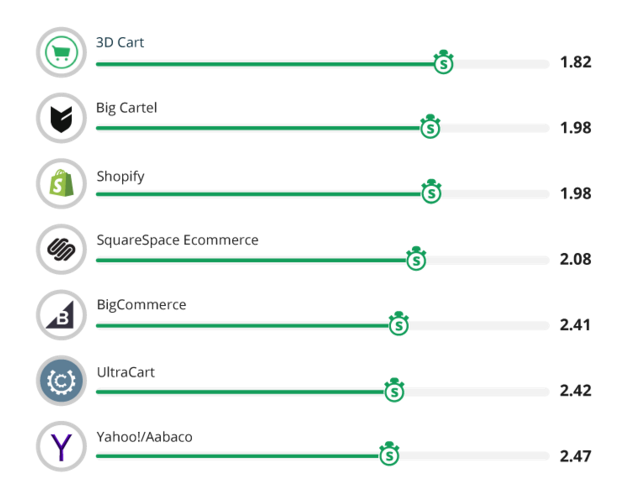Image resolution: width=622 pixels, height=486 pixels.
Task: Click the 1.82 load time value
Action: 576,62
